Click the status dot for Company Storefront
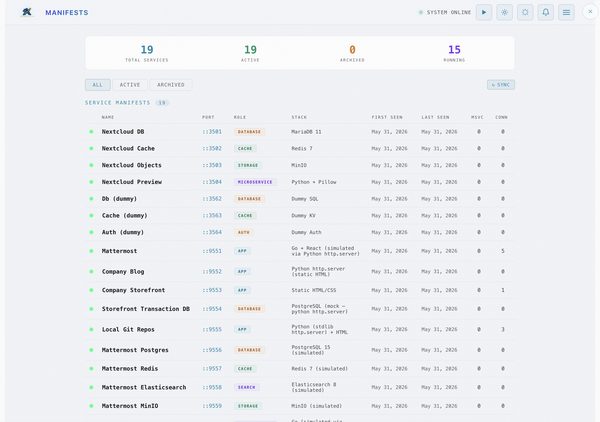This screenshot has height=422, width=600. pyautogui.click(x=91, y=290)
